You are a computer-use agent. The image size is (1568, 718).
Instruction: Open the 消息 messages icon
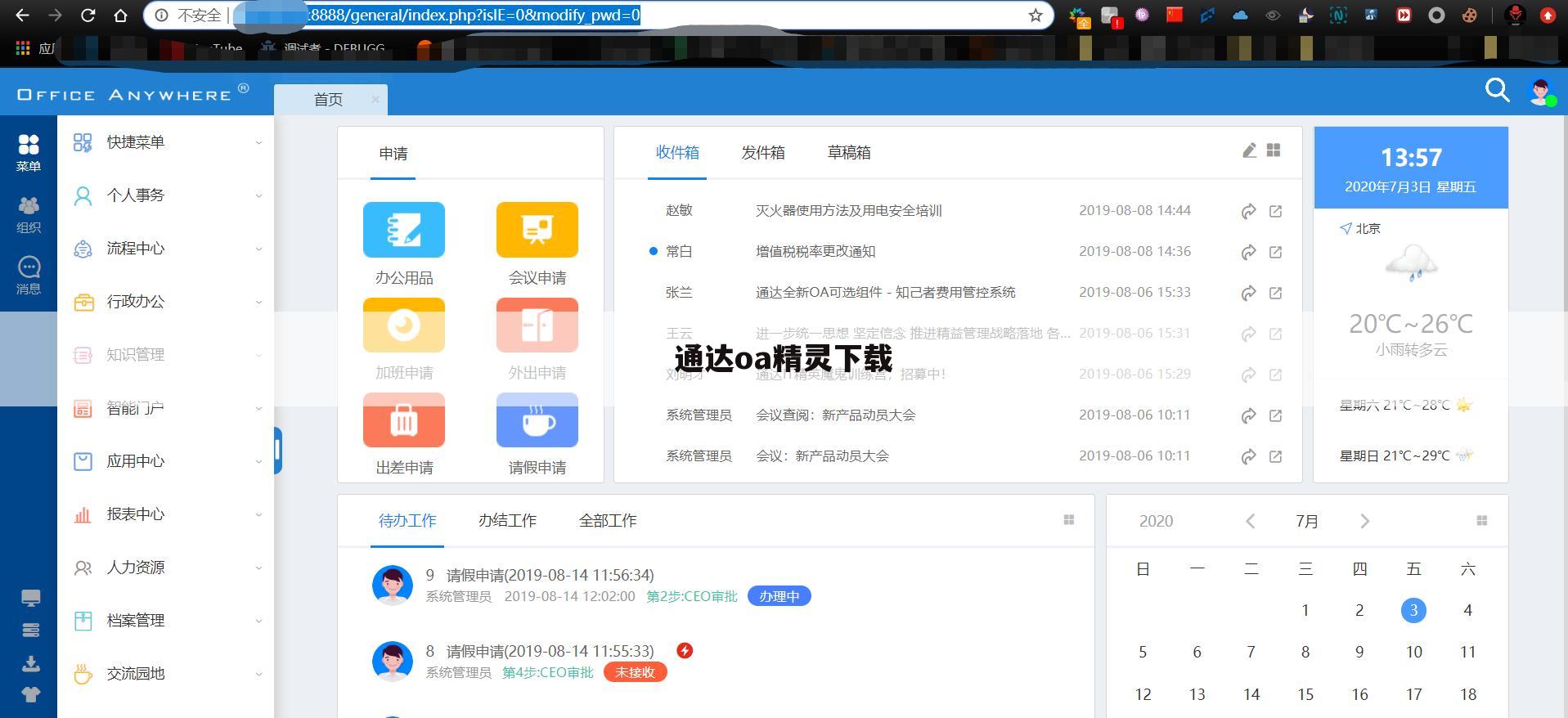pyautogui.click(x=29, y=276)
